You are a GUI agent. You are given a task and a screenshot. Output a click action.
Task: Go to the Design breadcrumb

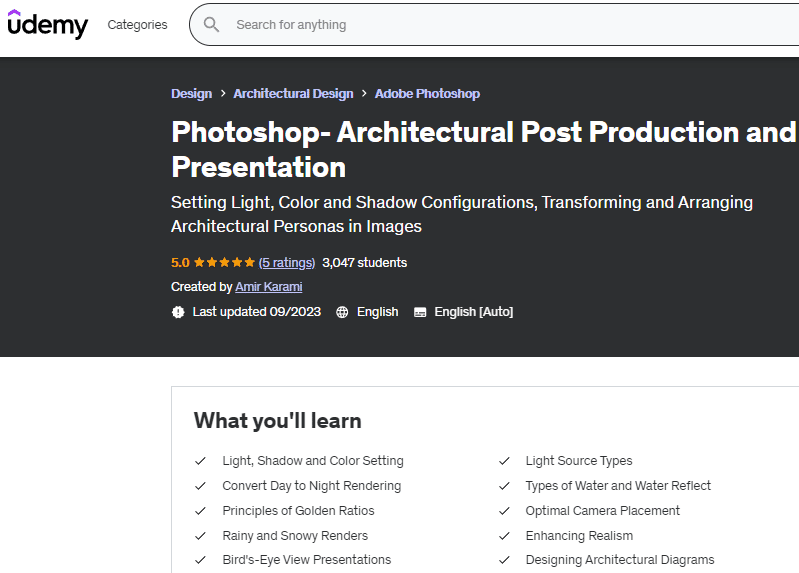click(x=191, y=94)
